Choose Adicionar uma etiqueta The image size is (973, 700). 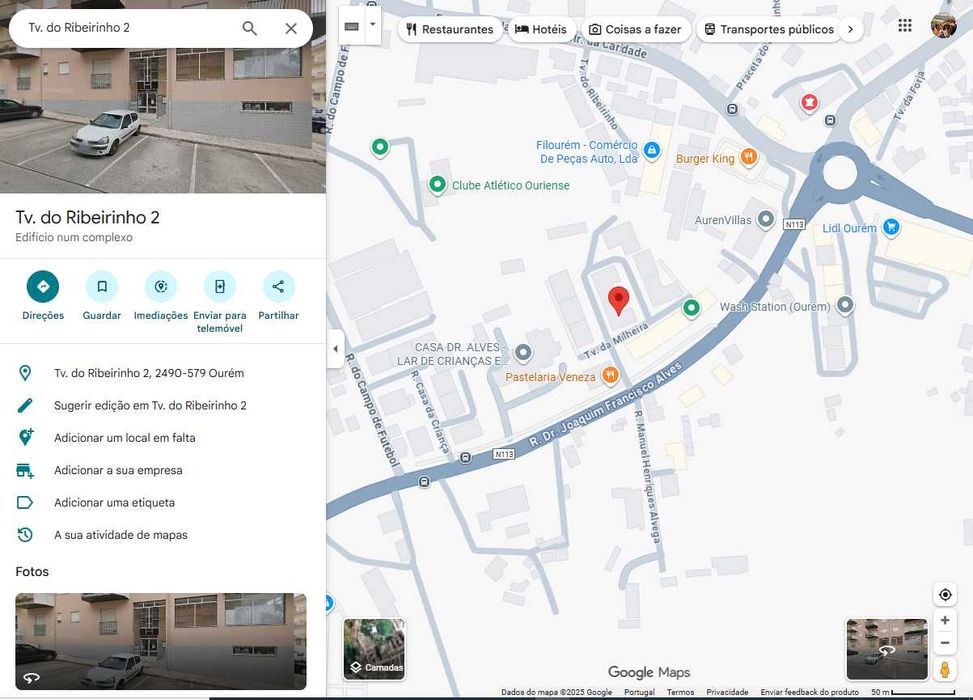(163, 502)
